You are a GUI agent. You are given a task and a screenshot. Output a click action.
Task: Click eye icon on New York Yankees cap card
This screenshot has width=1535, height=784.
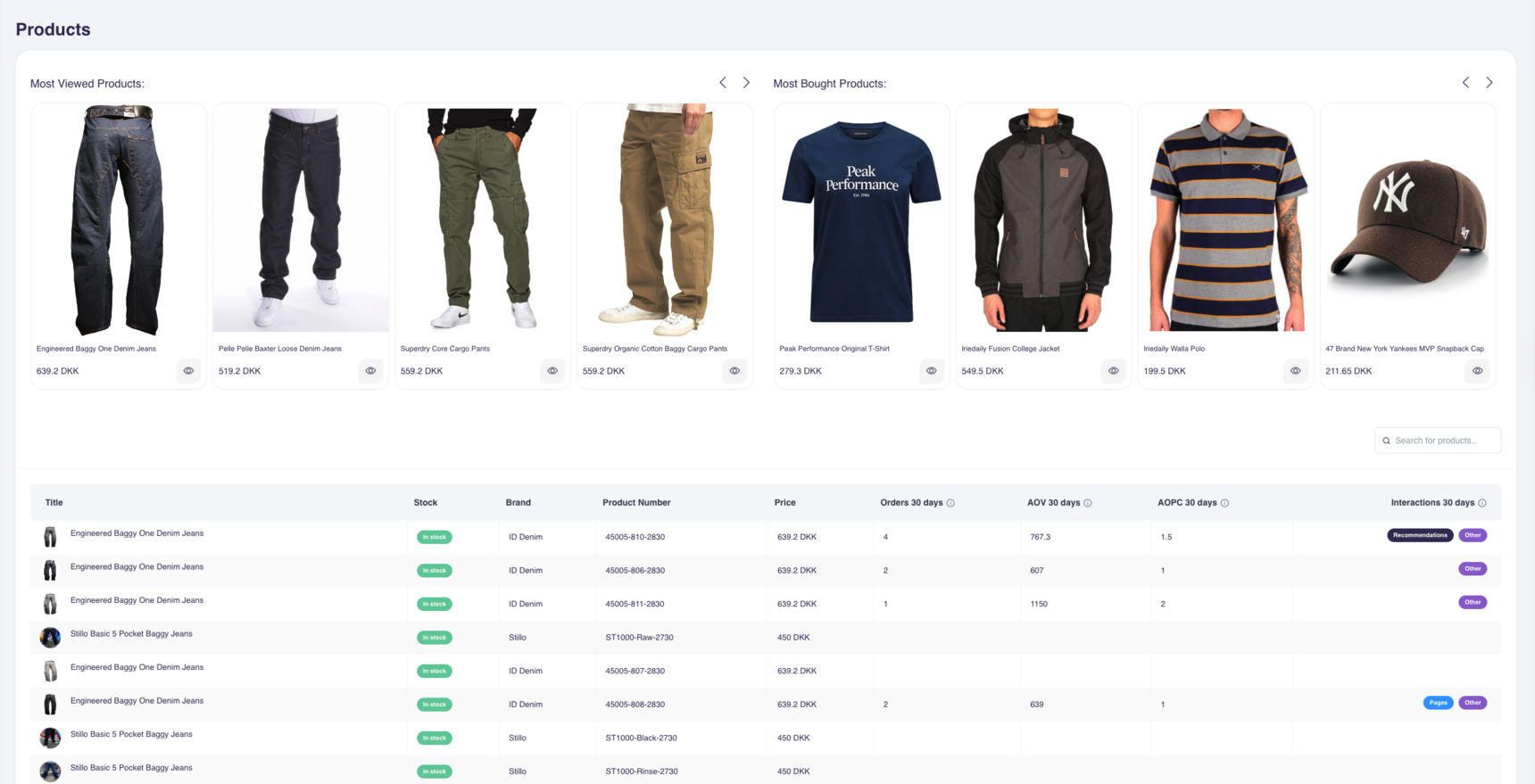click(1477, 371)
